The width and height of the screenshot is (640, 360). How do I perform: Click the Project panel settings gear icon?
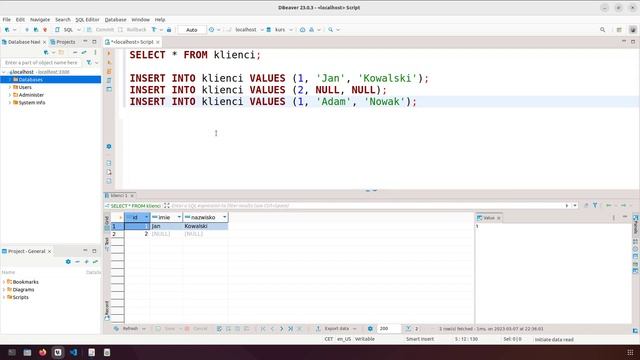(68, 262)
